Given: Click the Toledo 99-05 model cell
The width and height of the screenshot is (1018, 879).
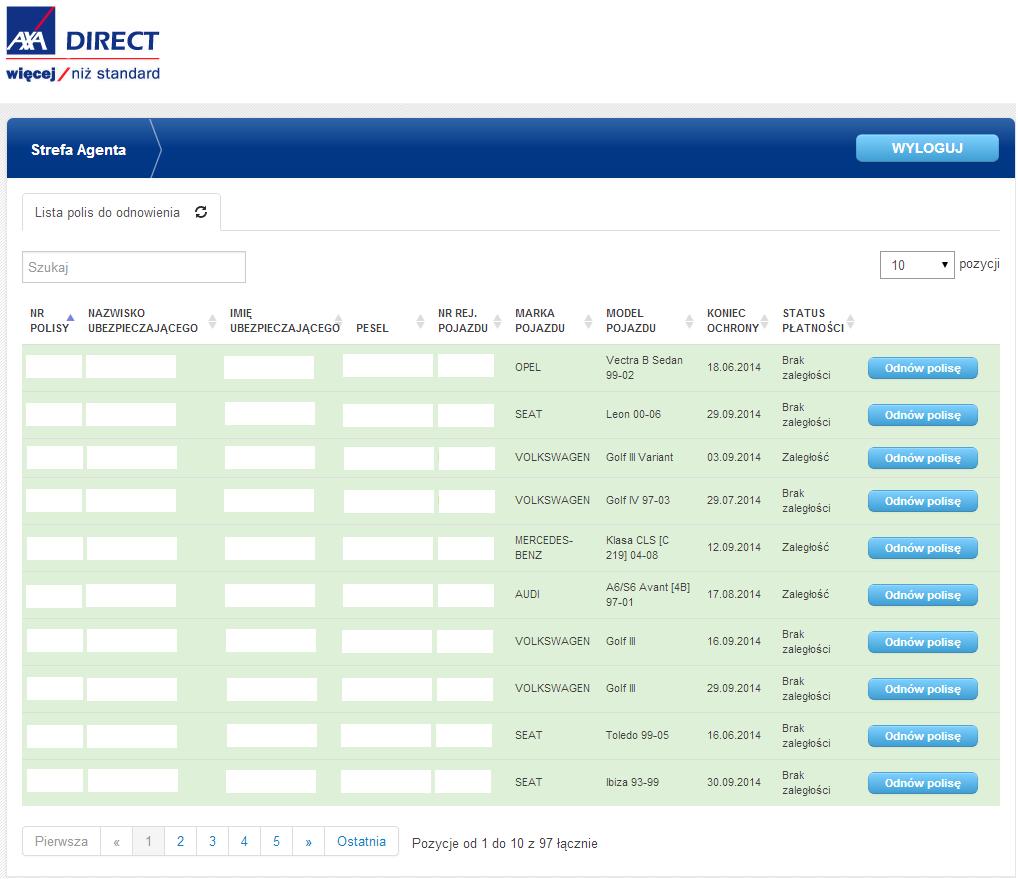Looking at the screenshot, I should [x=638, y=735].
